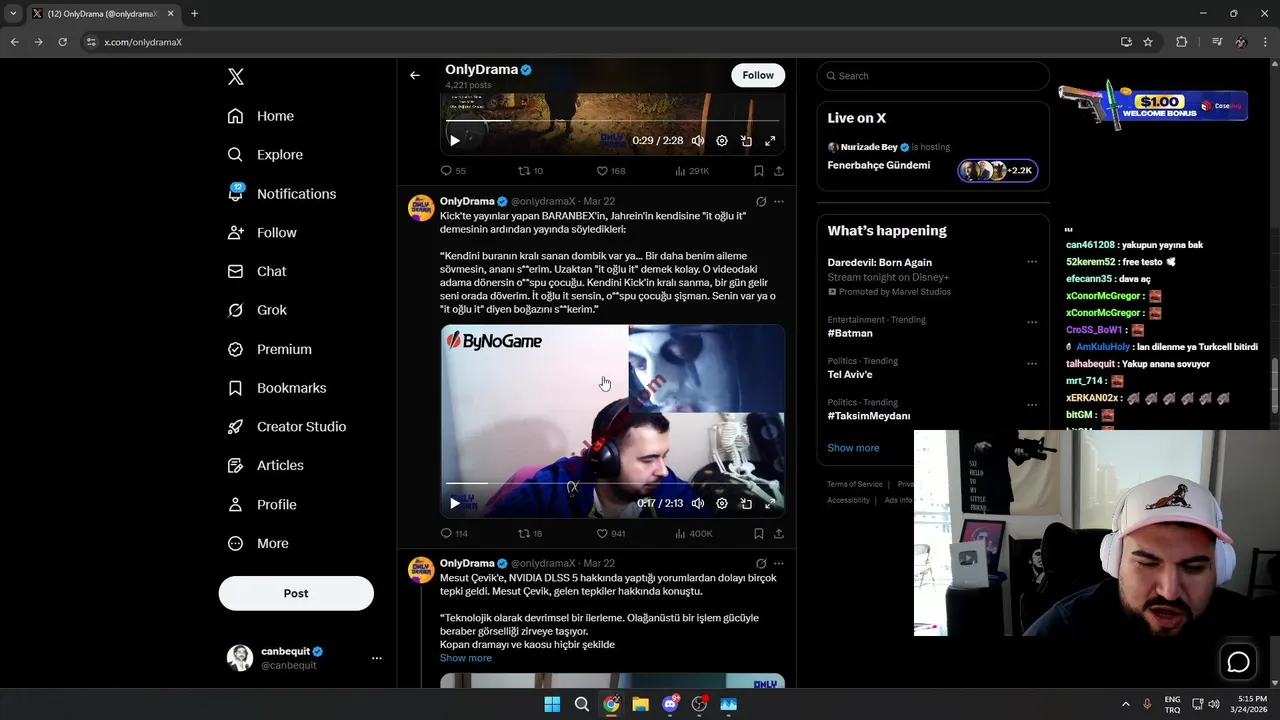Click the Follow people sidebar icon
This screenshot has width=1280, height=720.
pos(235,233)
